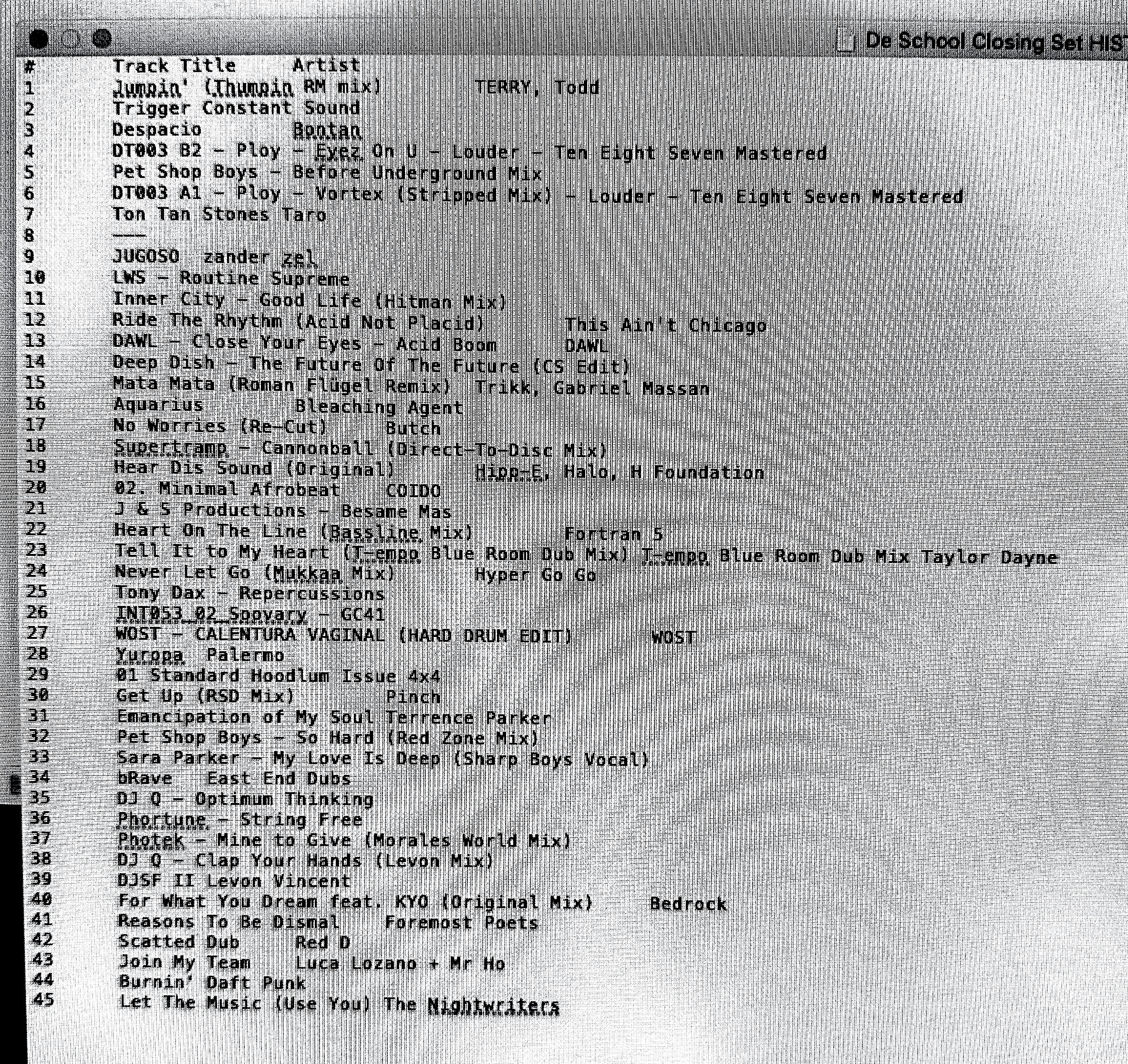Click the line 'bRave East End Dubs'
The image size is (1128, 1064).
pos(233,779)
